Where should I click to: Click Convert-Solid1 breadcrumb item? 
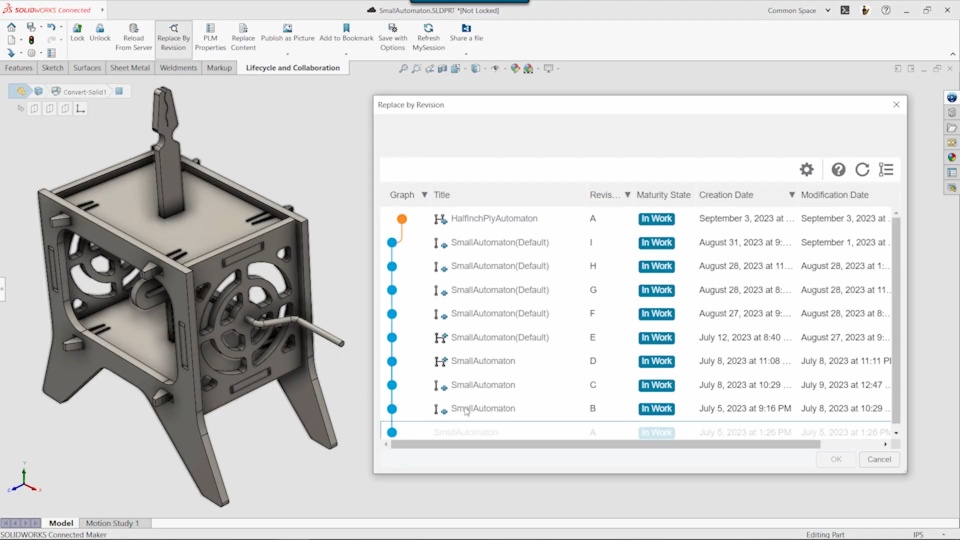(80, 92)
